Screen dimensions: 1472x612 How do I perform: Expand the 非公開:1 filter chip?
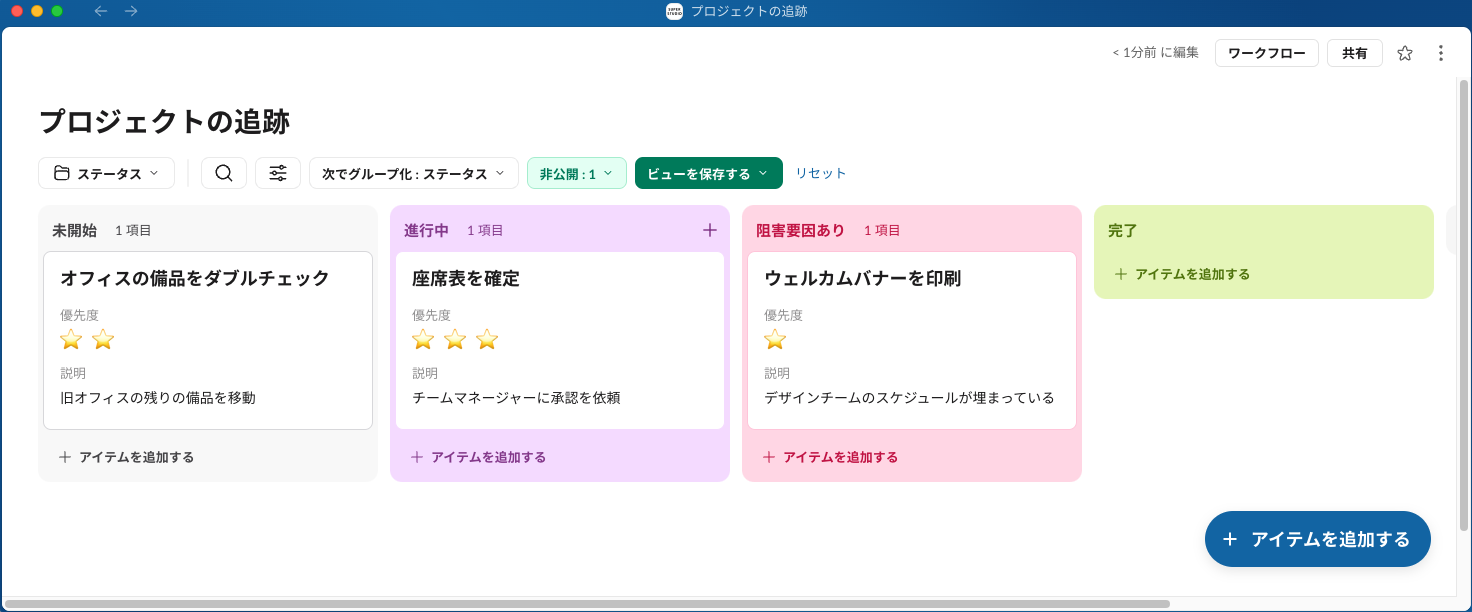tap(577, 172)
